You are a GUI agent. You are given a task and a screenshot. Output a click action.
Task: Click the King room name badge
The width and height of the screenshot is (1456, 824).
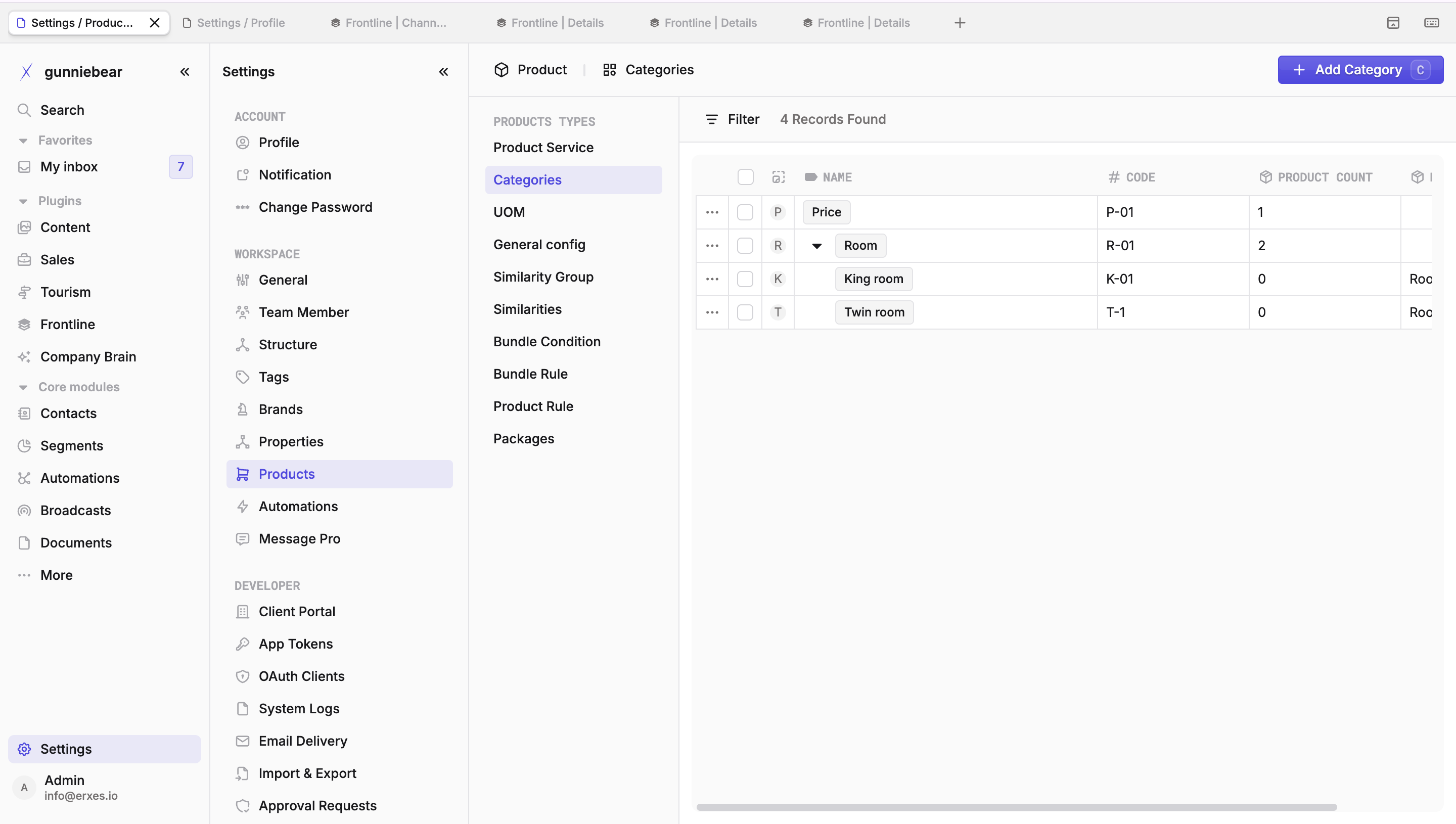(873, 279)
